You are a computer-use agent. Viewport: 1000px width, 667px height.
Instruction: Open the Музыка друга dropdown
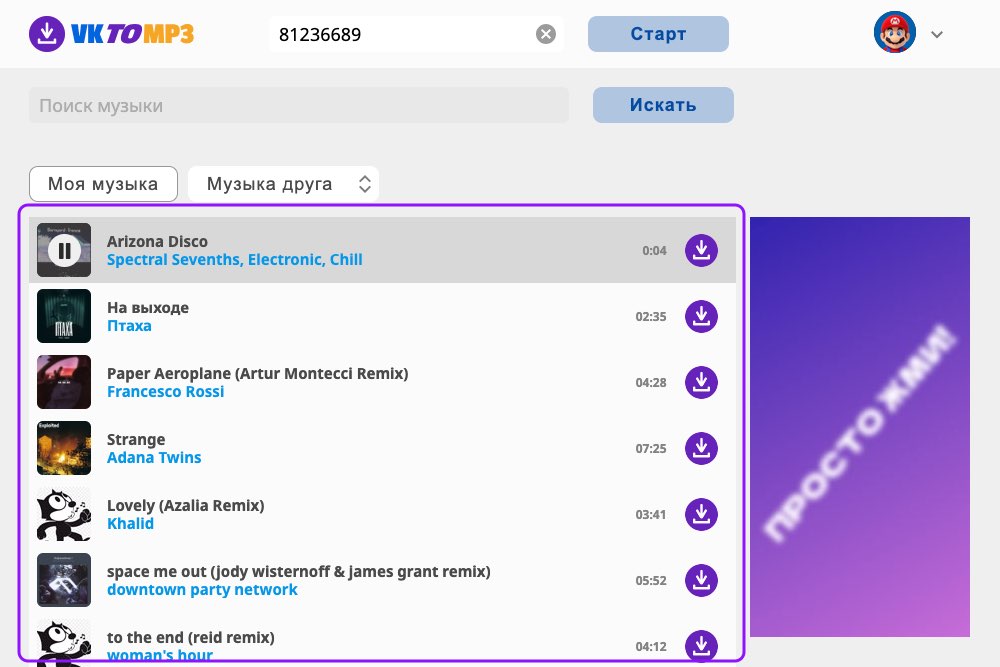click(284, 184)
